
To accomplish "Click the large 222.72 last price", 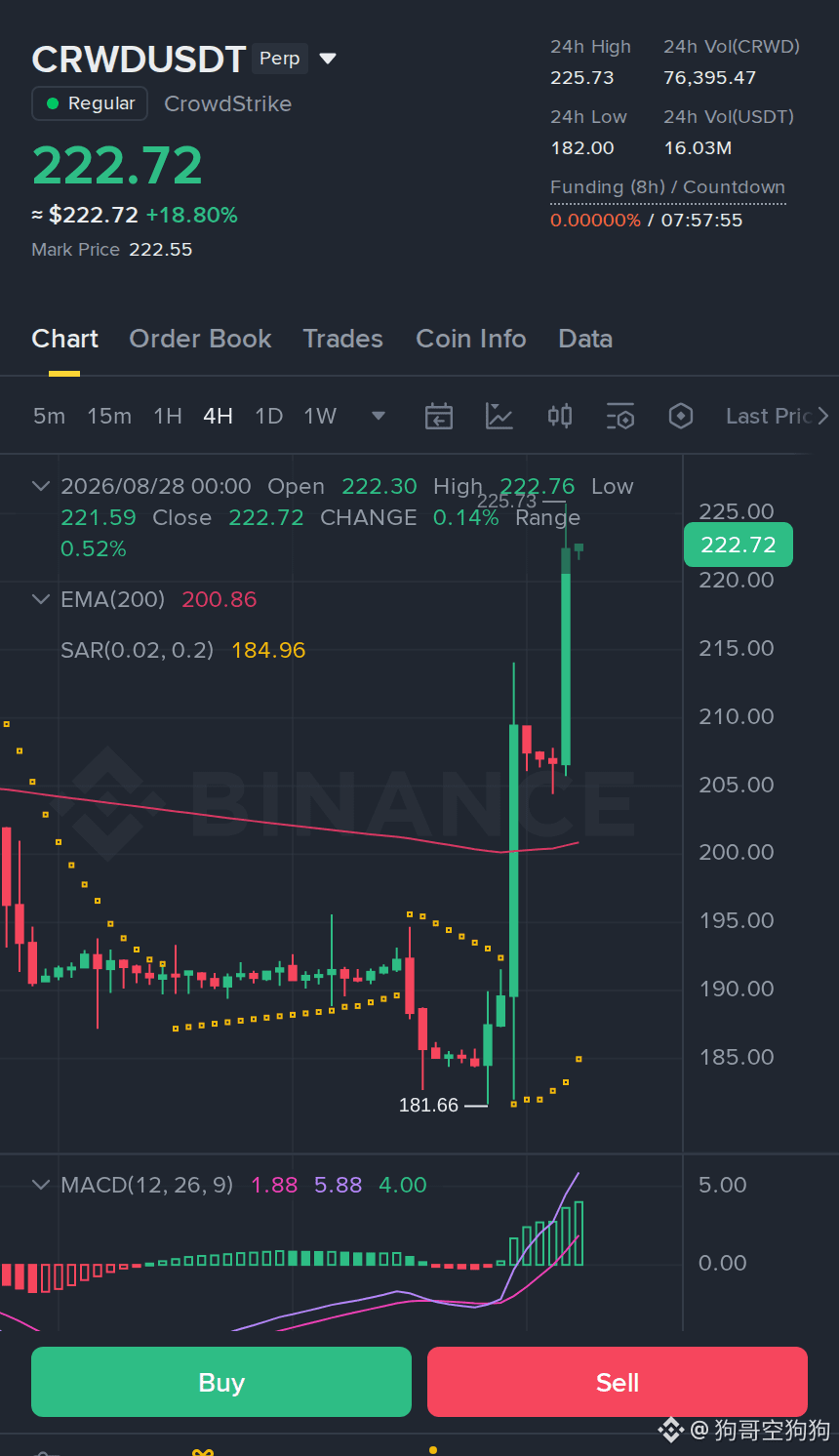I will pos(117,165).
